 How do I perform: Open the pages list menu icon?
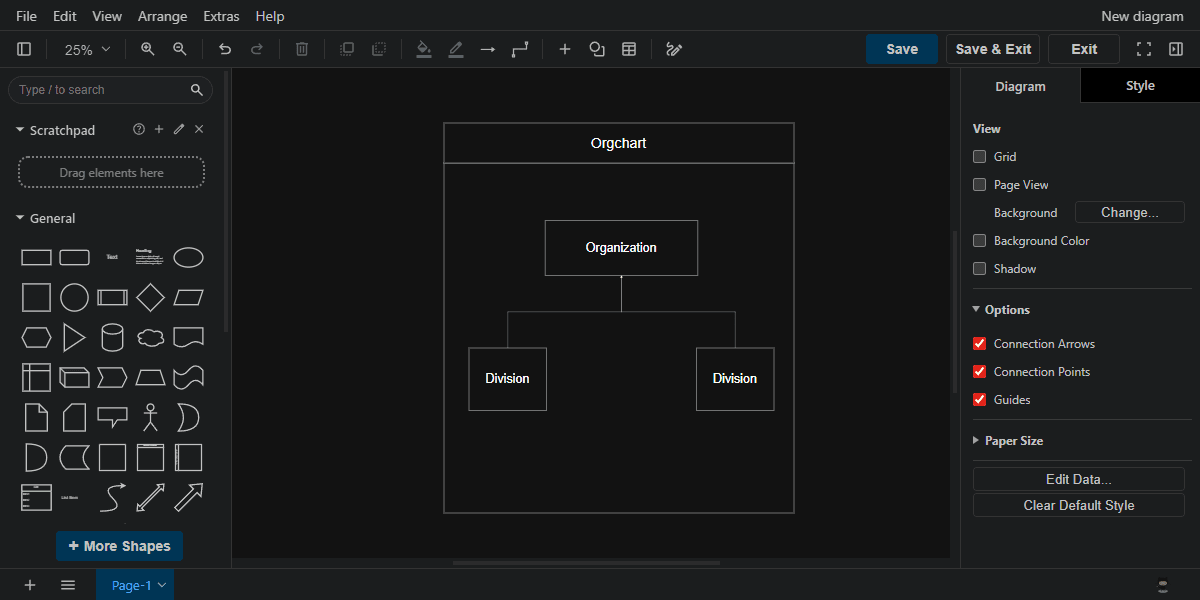tap(68, 585)
